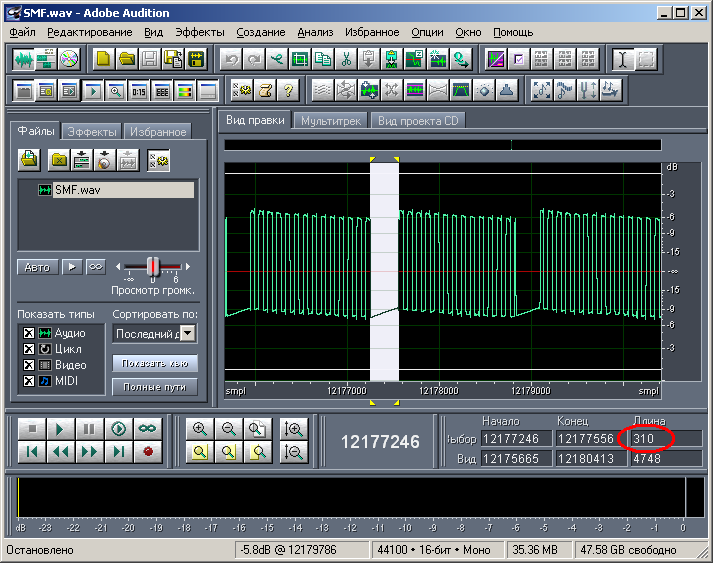Click selection Конец field 12177556
Screen dimensions: 713x563
pos(591,439)
